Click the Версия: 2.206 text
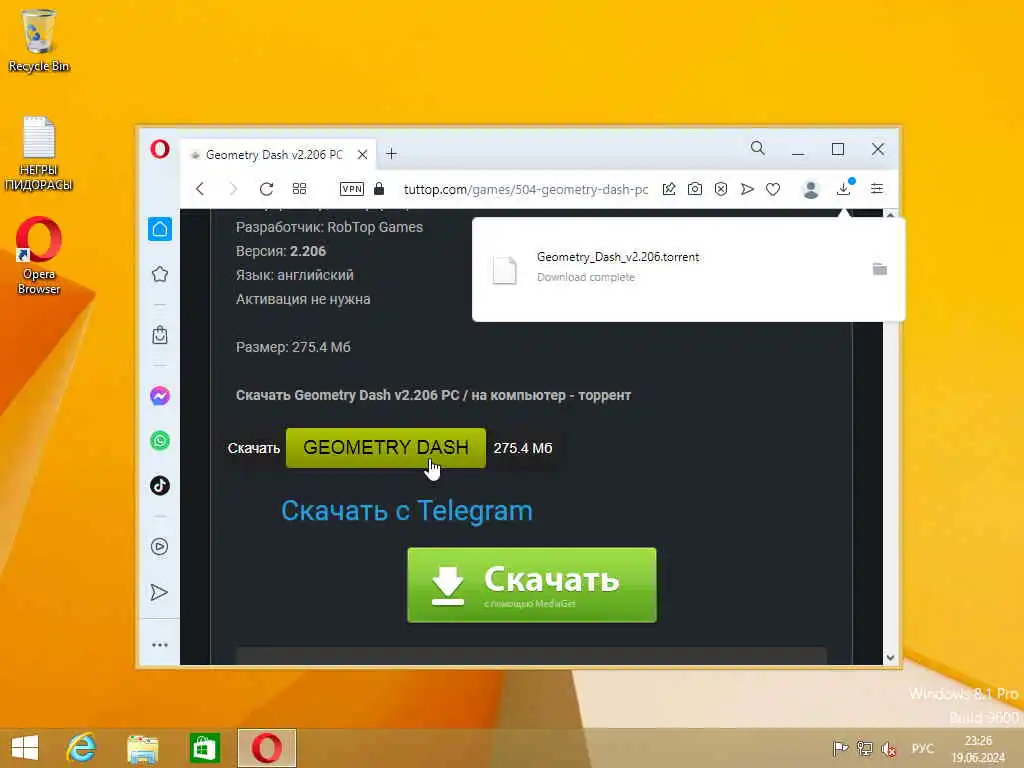This screenshot has width=1024, height=768. click(x=281, y=251)
